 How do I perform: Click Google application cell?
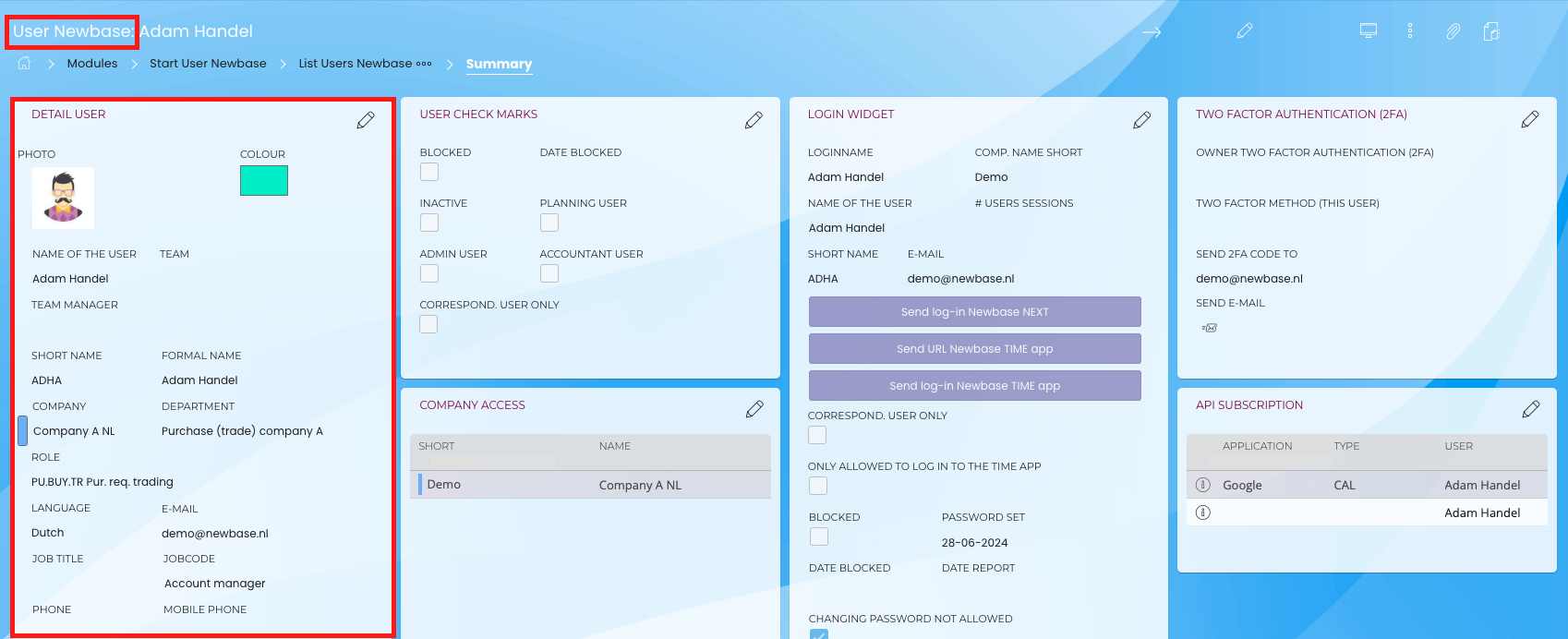click(1242, 486)
